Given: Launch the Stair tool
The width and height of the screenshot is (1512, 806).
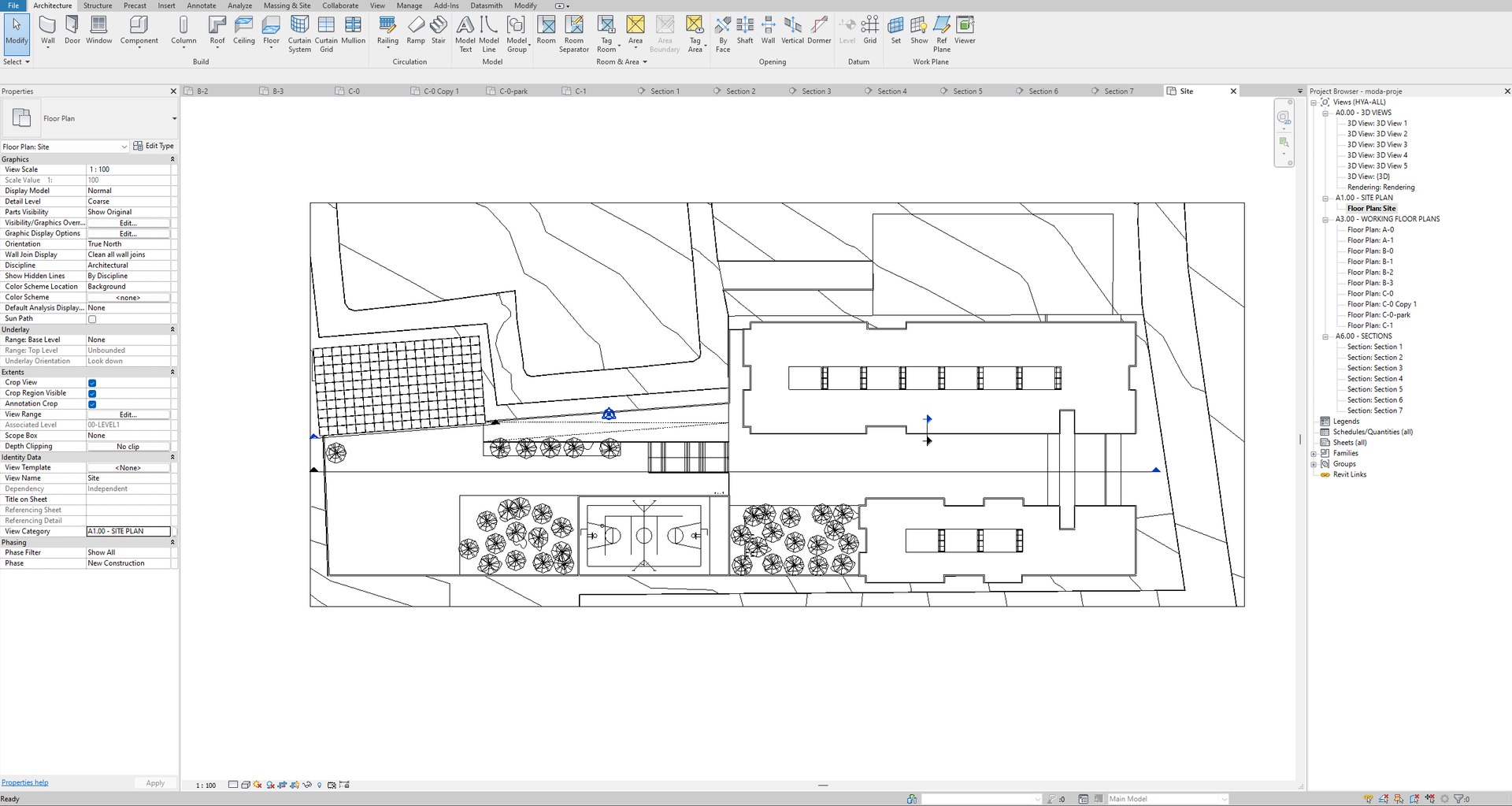Looking at the screenshot, I should [x=439, y=30].
